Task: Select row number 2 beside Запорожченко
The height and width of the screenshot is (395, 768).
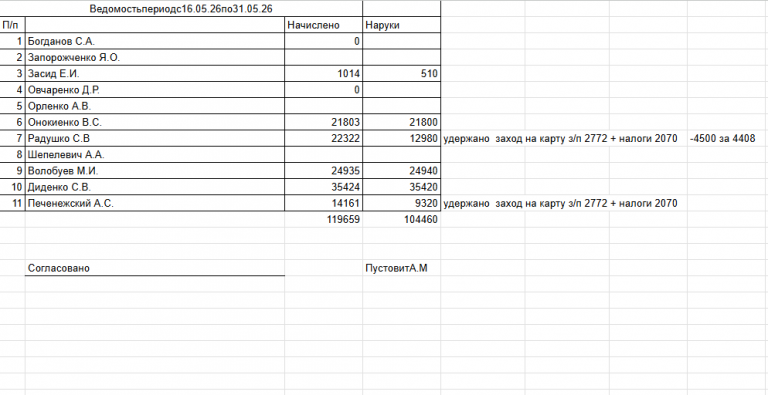Action: tap(12, 57)
